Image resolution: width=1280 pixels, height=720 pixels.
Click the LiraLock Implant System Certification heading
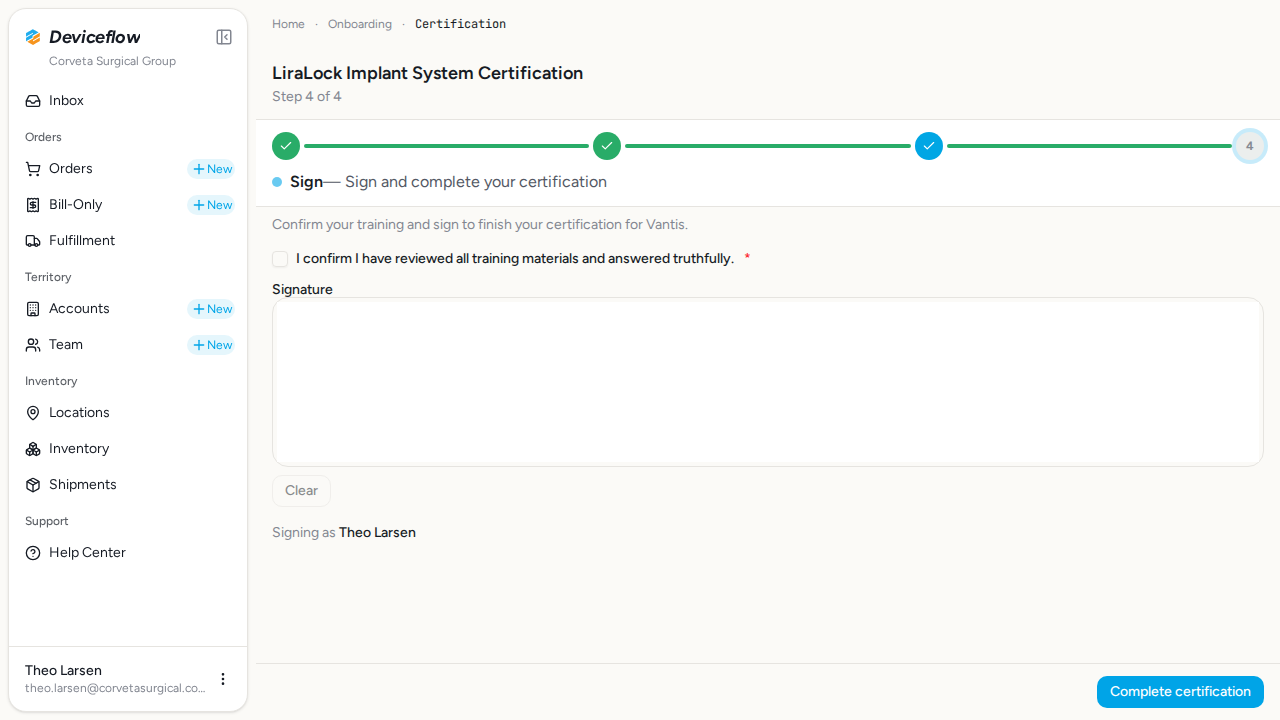click(x=427, y=73)
